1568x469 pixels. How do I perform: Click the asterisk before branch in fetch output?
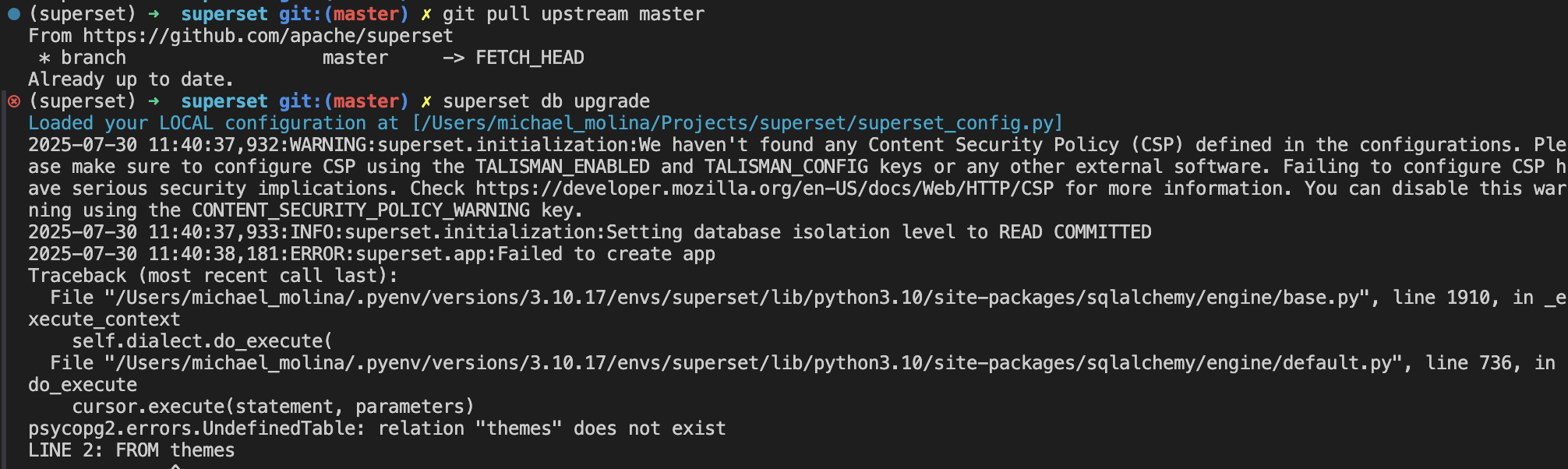pyautogui.click(x=44, y=58)
